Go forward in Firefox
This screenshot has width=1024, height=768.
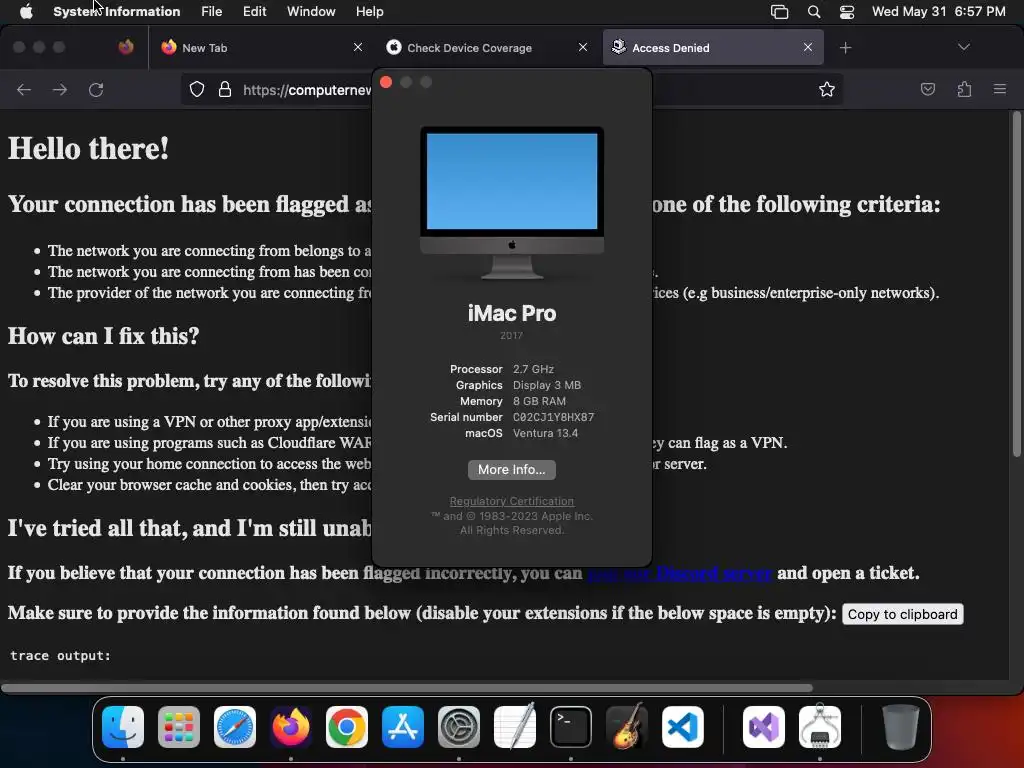click(x=59, y=89)
